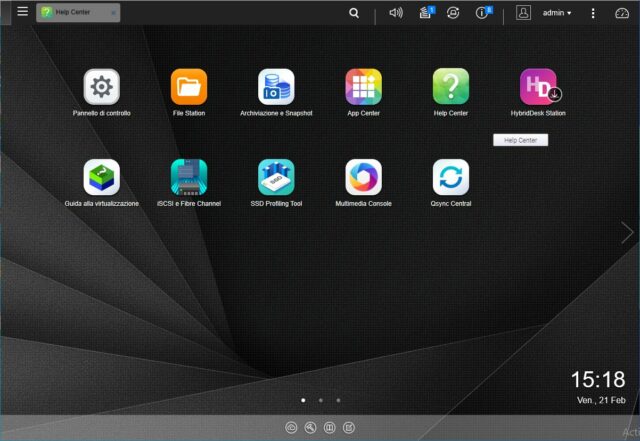Open the Help Center desktop icon
This screenshot has height=441, width=640.
[450, 87]
